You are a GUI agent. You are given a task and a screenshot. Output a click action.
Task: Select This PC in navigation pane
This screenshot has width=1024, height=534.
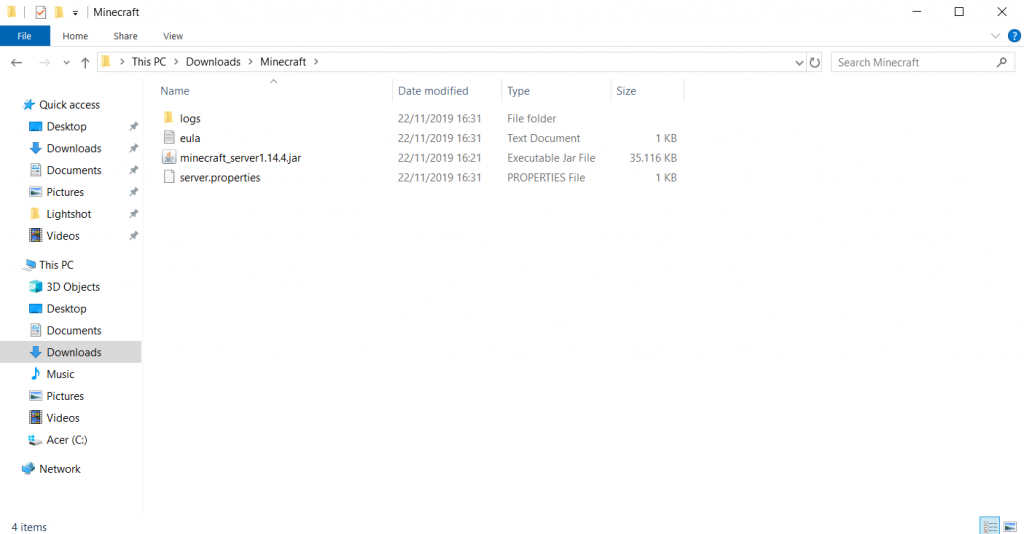coord(48,265)
